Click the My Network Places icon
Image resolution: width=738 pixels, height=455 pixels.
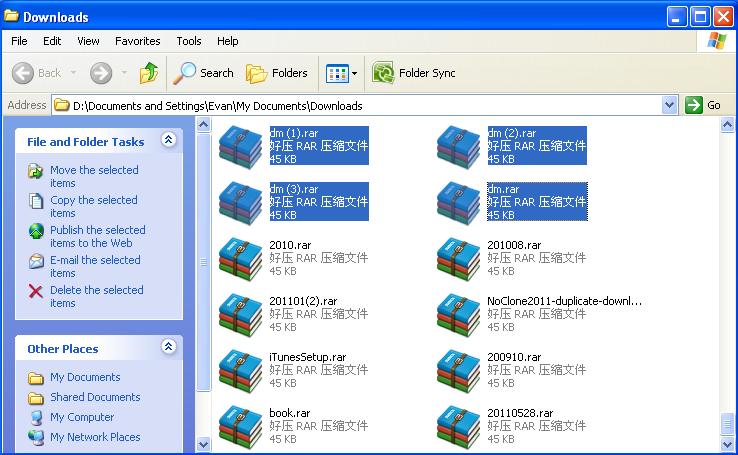pos(36,437)
